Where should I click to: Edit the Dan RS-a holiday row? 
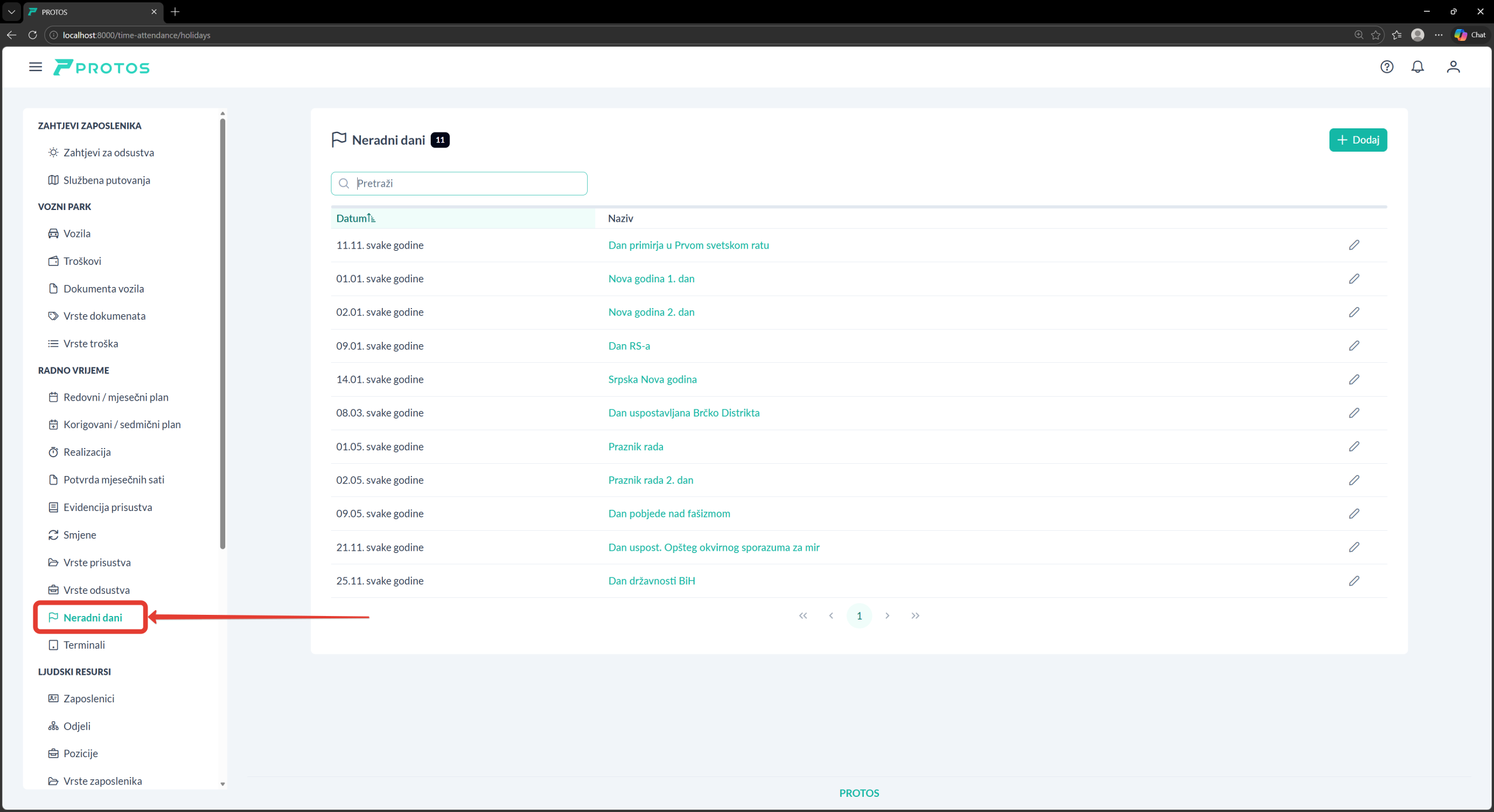click(1354, 346)
